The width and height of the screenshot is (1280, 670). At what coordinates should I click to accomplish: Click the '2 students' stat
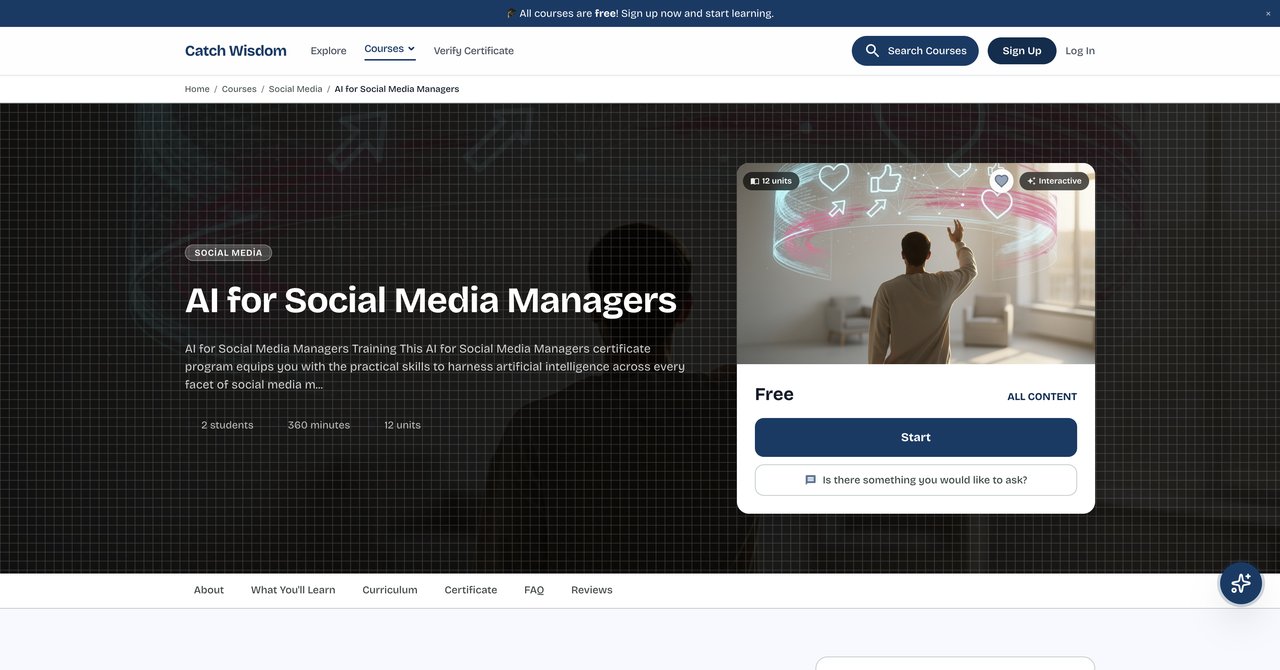coord(227,425)
